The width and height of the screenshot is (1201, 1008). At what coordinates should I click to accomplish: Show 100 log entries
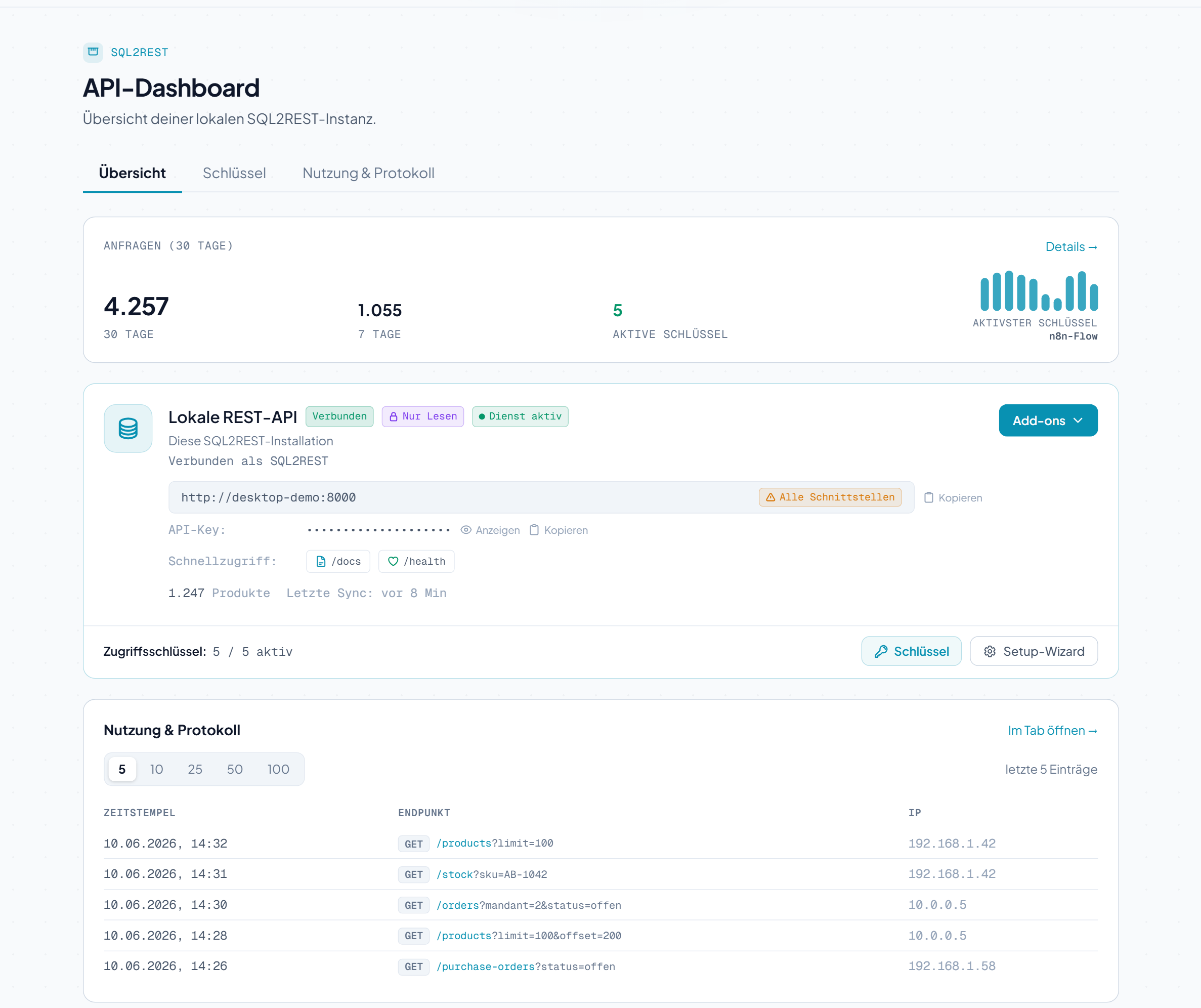tap(279, 770)
